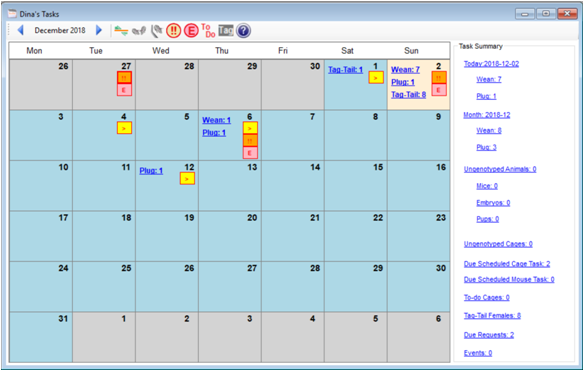Click the yellow arrow marker on December 1

click(x=376, y=77)
